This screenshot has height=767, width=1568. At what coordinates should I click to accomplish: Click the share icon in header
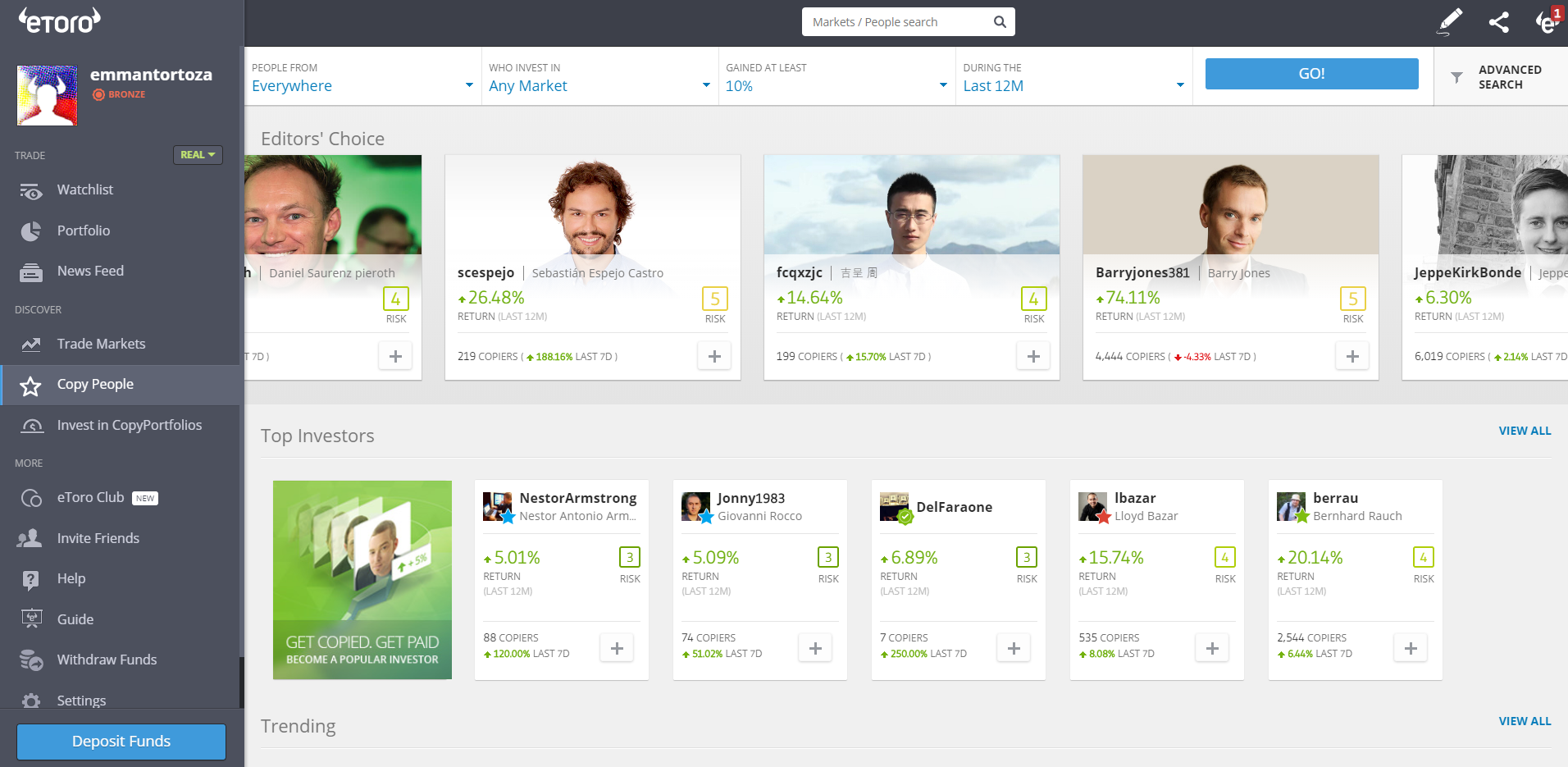(1498, 22)
